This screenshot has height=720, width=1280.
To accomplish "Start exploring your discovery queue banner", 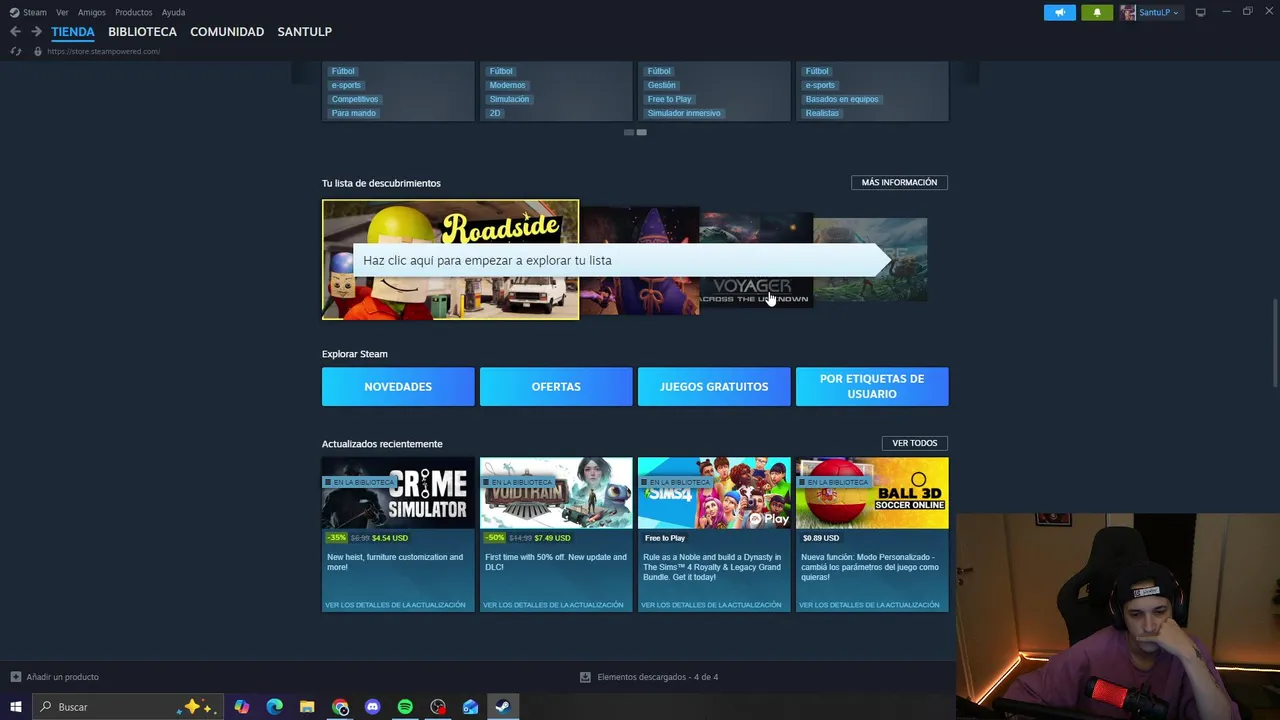I will [620, 260].
